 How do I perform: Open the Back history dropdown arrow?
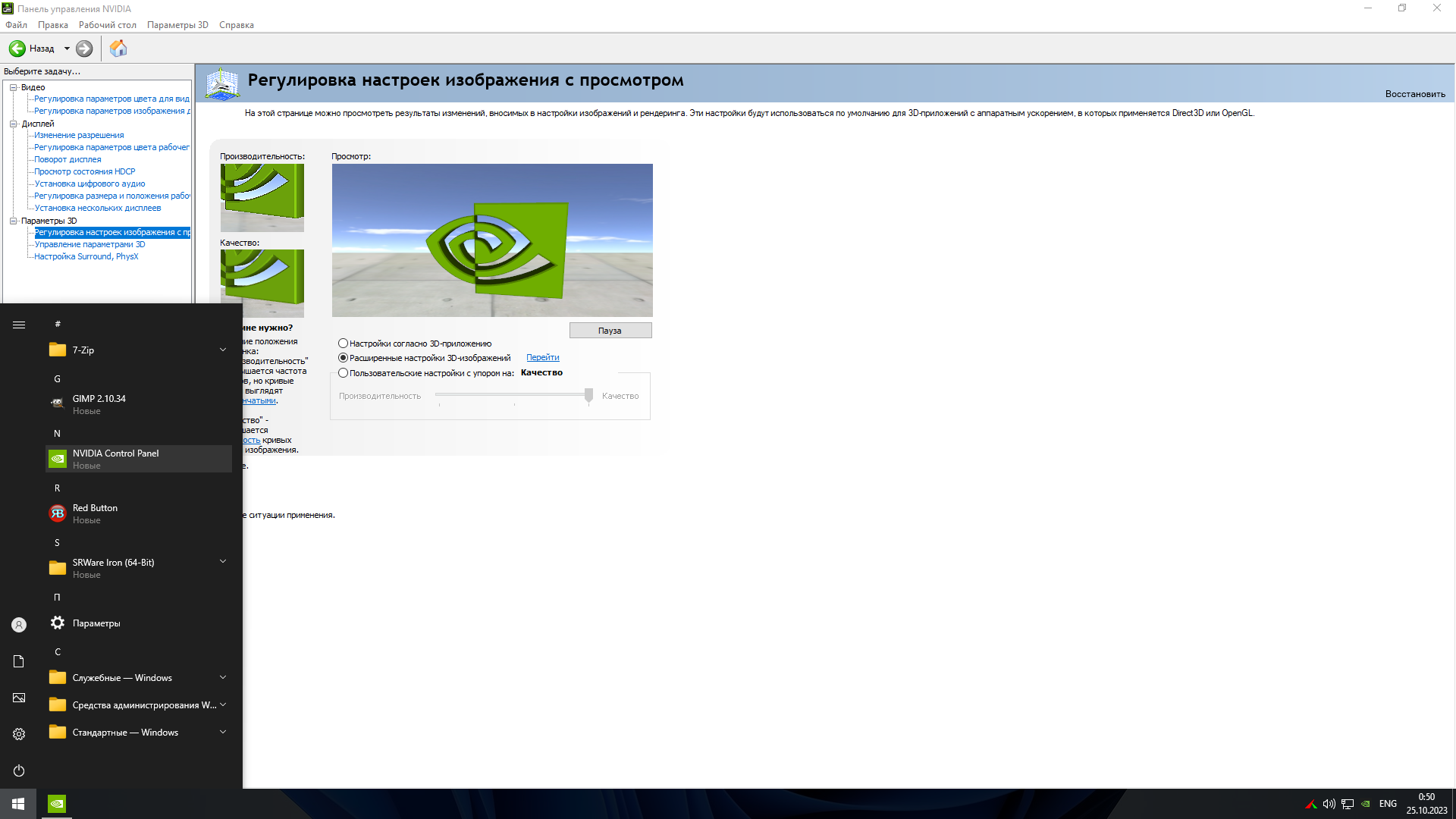(x=67, y=49)
